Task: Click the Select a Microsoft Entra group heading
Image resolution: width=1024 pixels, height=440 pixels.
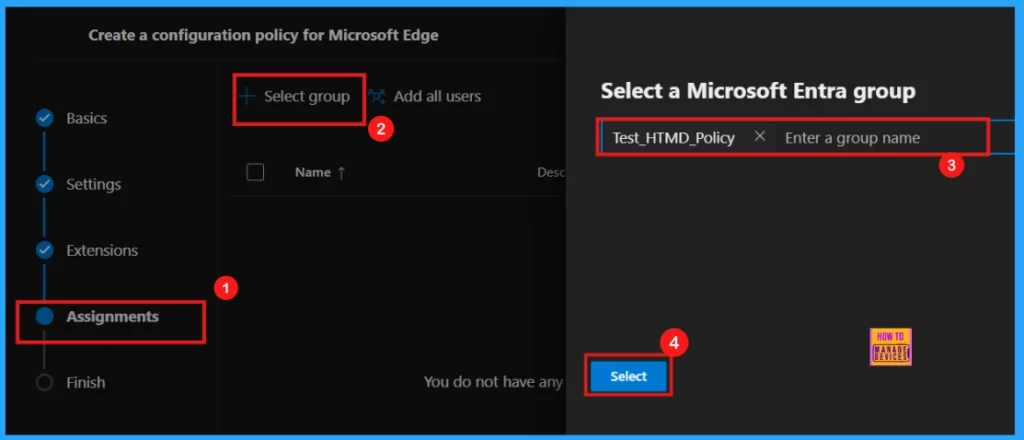Action: point(758,91)
